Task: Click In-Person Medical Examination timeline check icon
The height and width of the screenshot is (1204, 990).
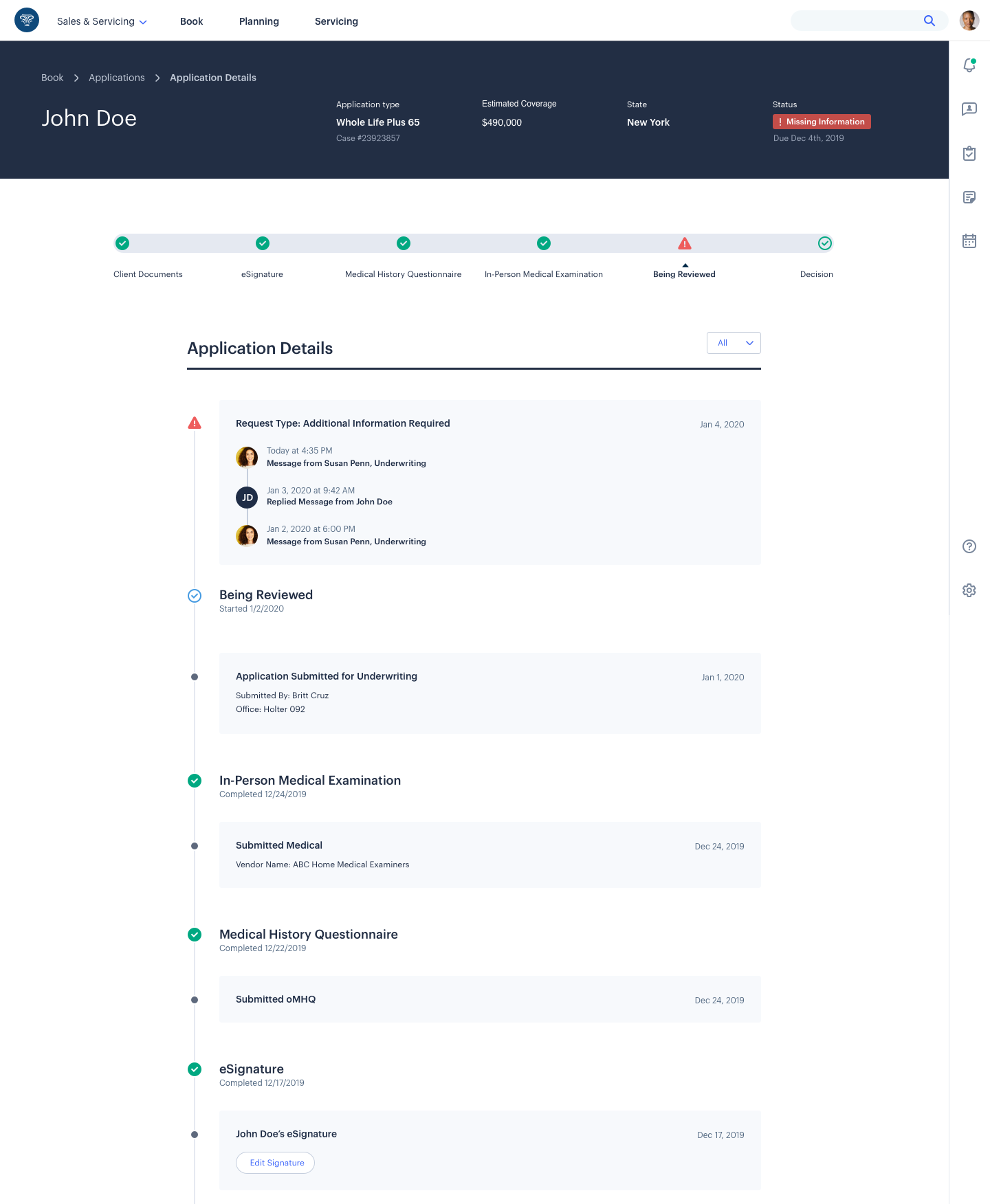Action: 195,781
